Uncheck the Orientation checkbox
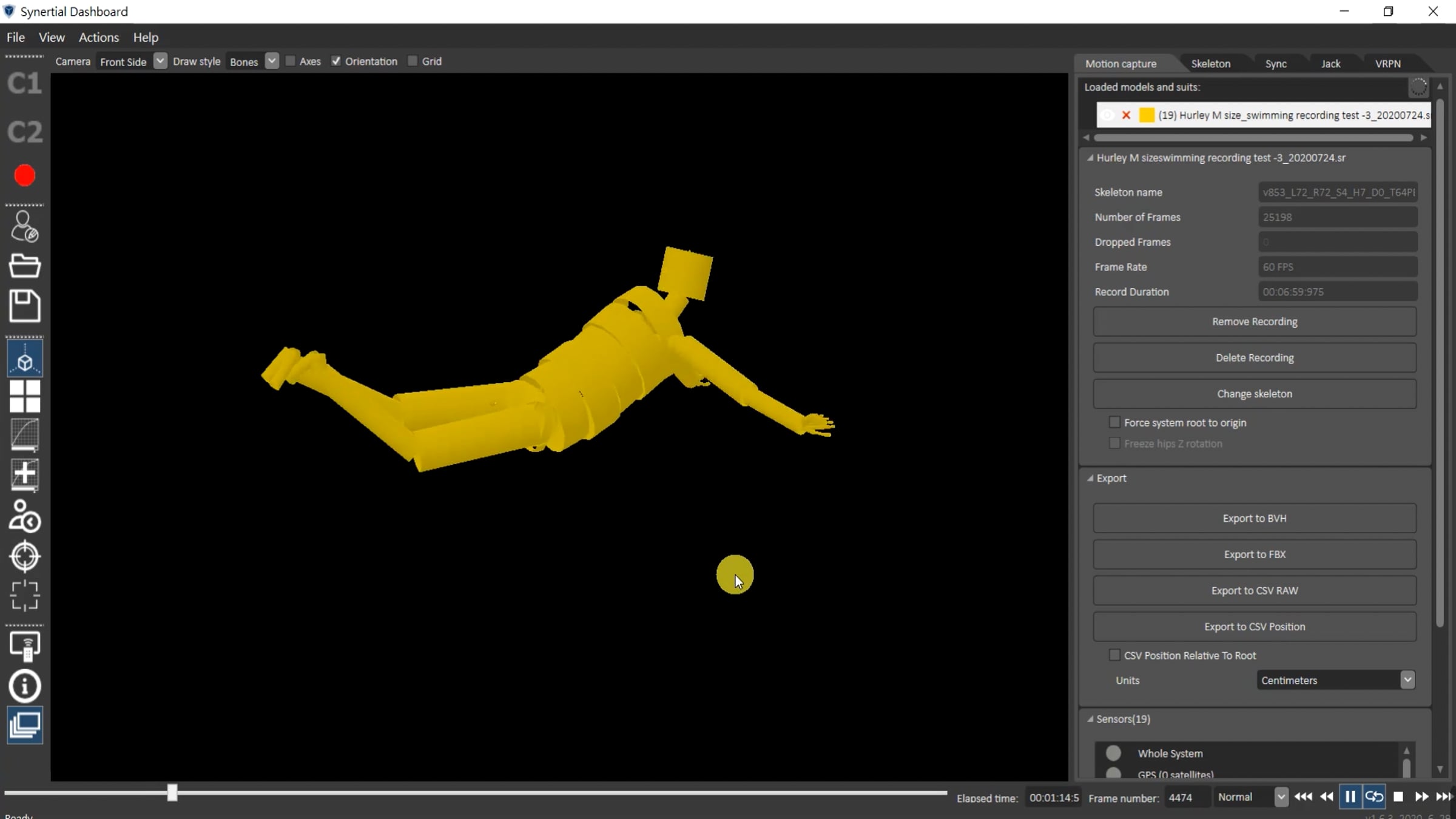The height and width of the screenshot is (819, 1456). 336,61
